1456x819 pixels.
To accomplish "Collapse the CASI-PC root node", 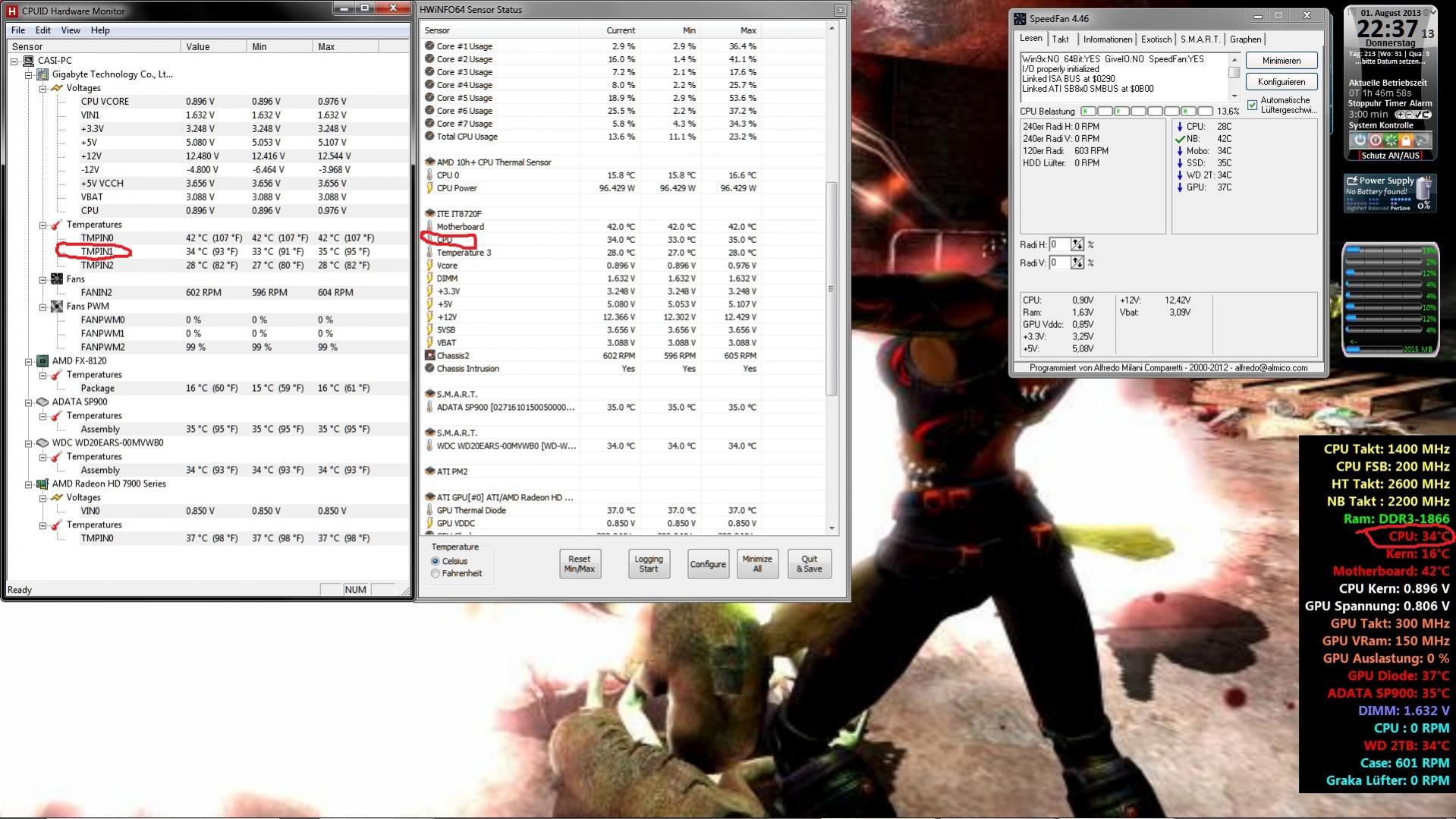I will (14, 61).
